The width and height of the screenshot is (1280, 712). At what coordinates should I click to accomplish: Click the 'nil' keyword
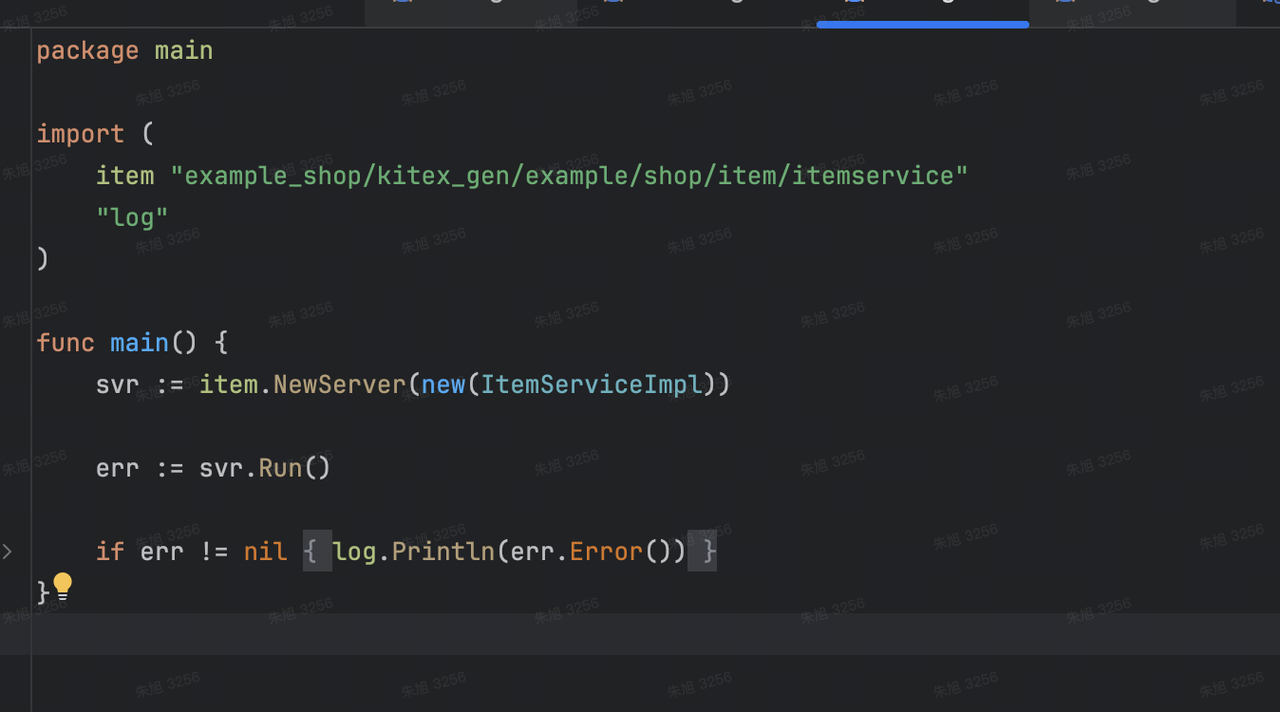[265, 551]
